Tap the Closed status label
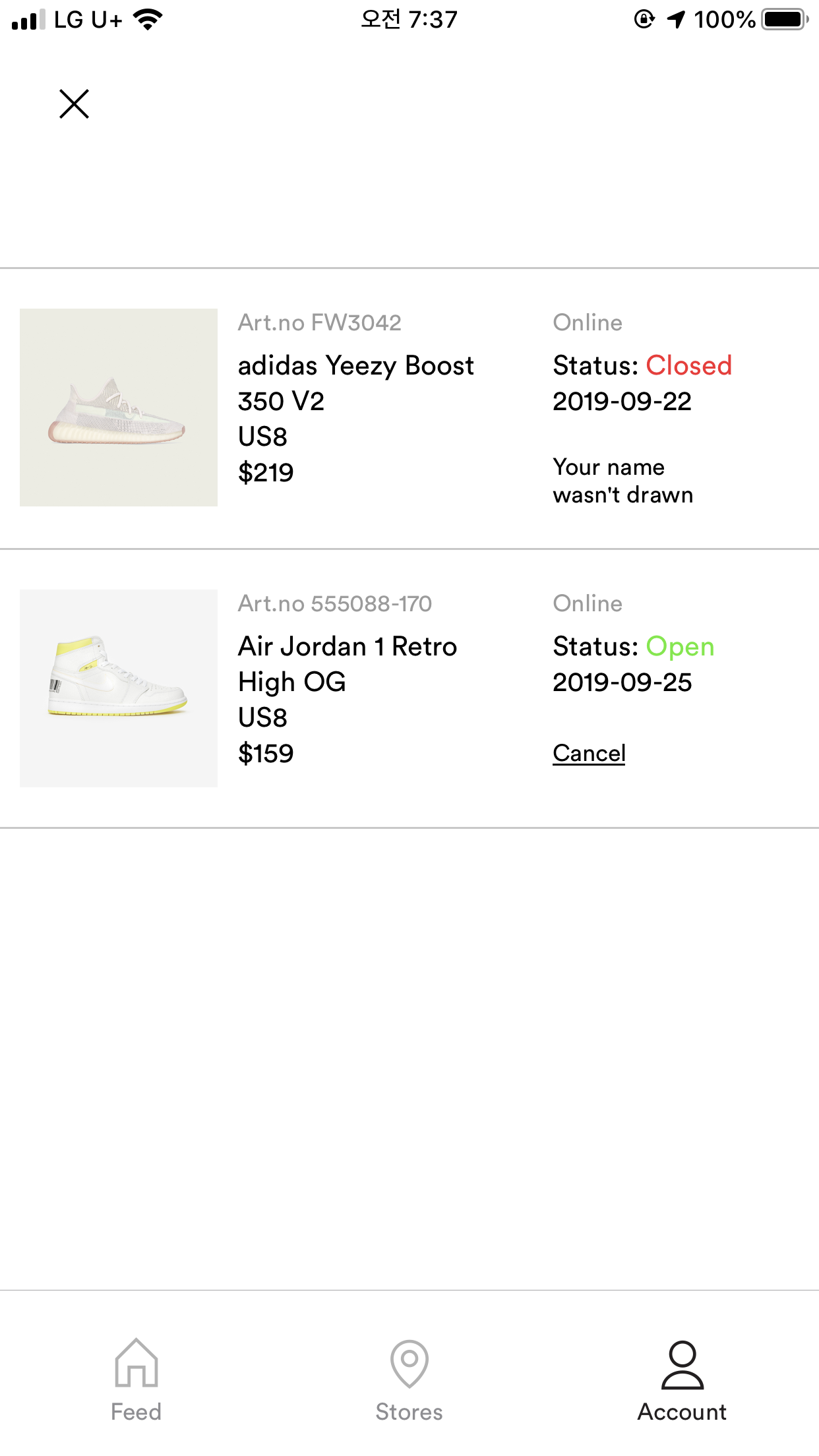The width and height of the screenshot is (819, 1456). tap(689, 365)
